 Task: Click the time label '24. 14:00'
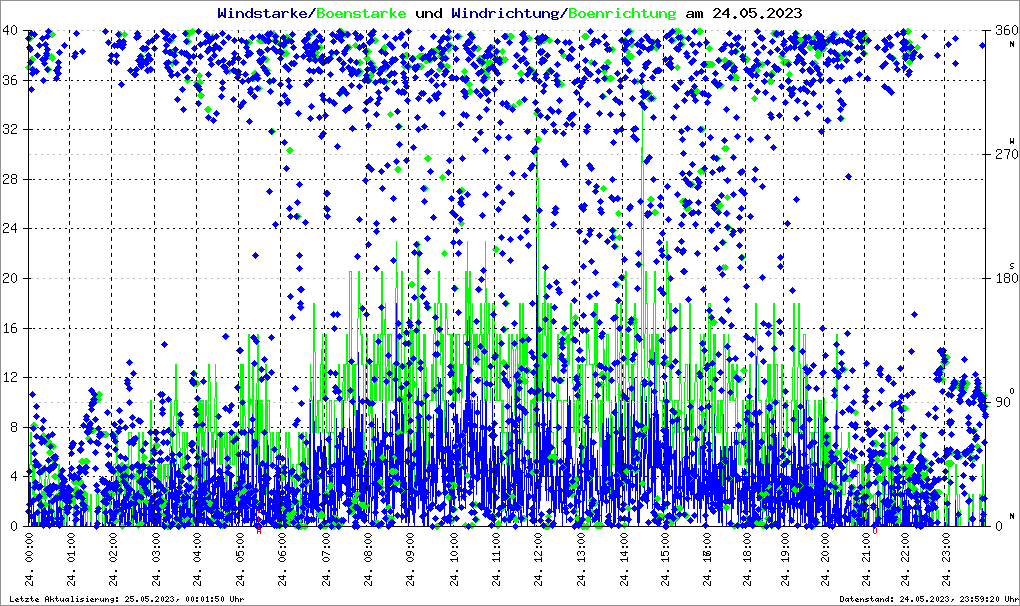click(623, 559)
